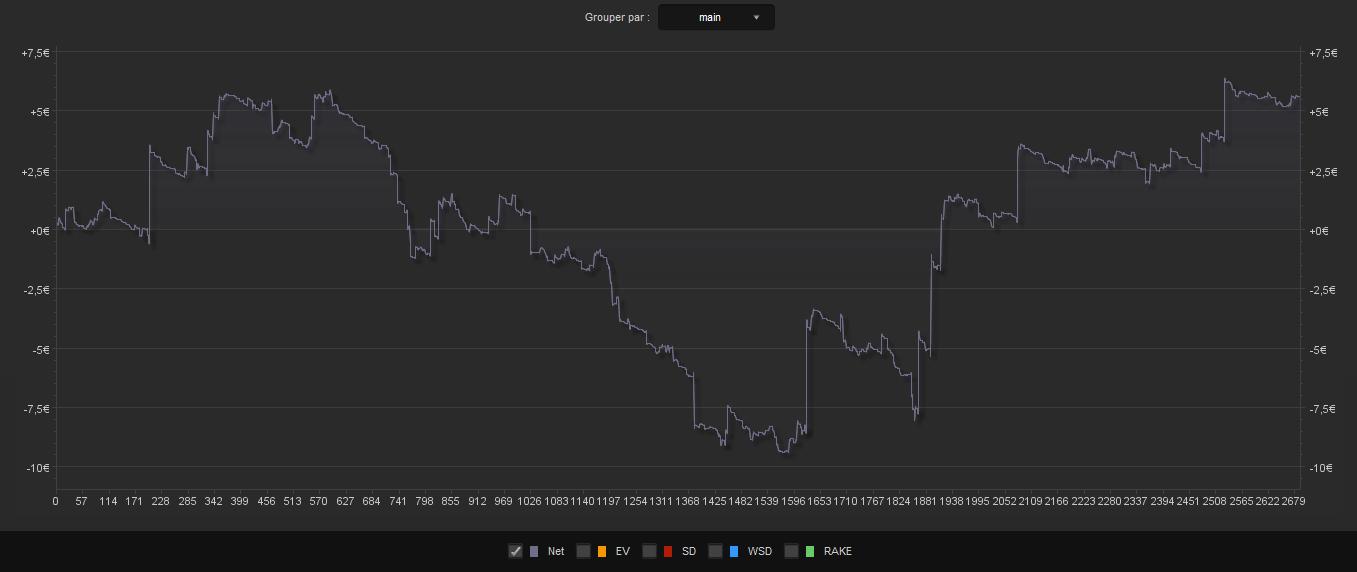Image resolution: width=1357 pixels, height=572 pixels.
Task: Click the right axis "-5€" label
Action: pos(1318,350)
